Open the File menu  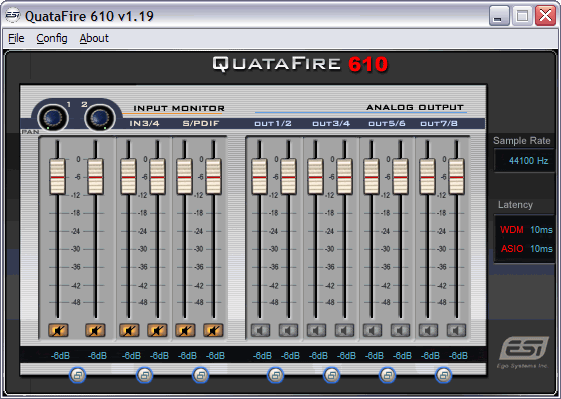[x=16, y=38]
